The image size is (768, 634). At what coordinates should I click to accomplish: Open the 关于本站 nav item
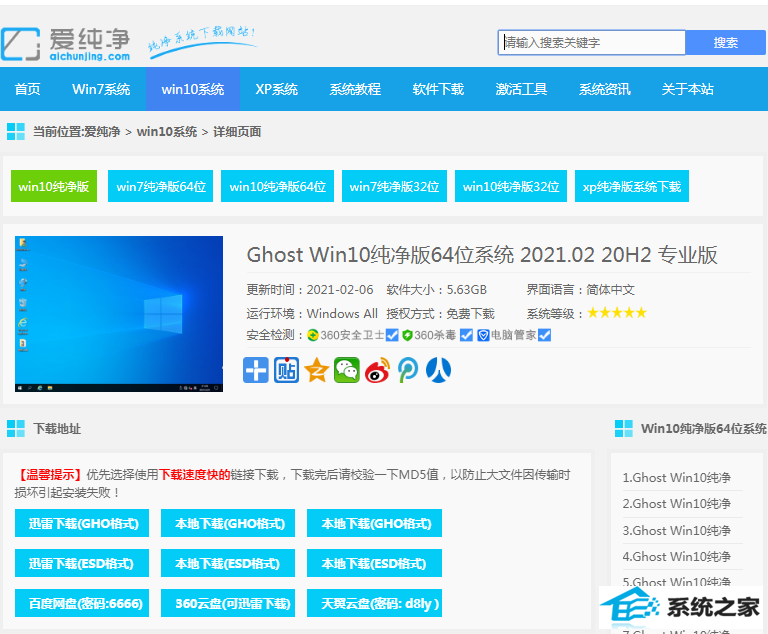[x=687, y=89]
